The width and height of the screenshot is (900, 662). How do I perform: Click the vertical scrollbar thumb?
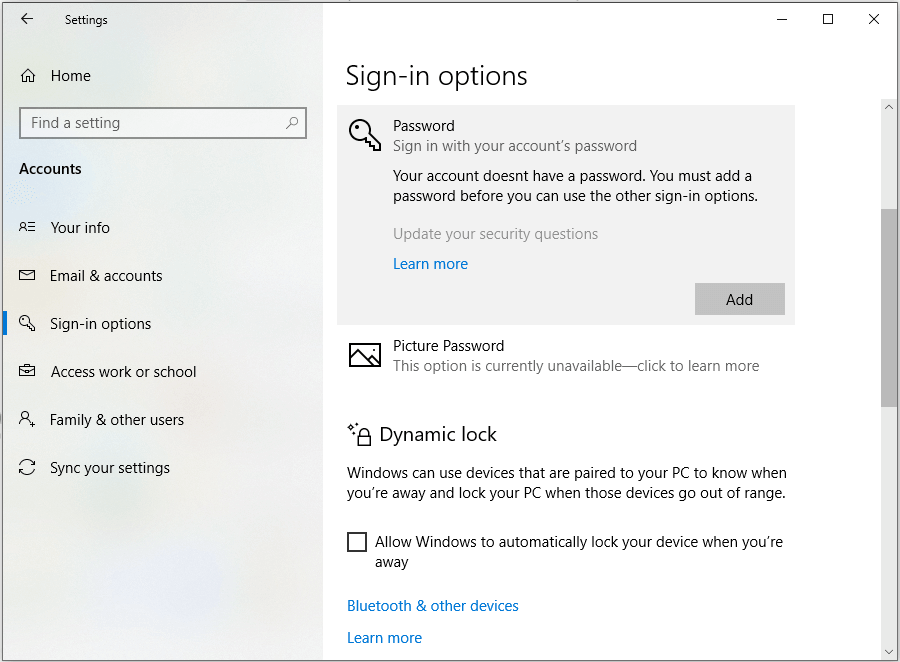point(889,306)
